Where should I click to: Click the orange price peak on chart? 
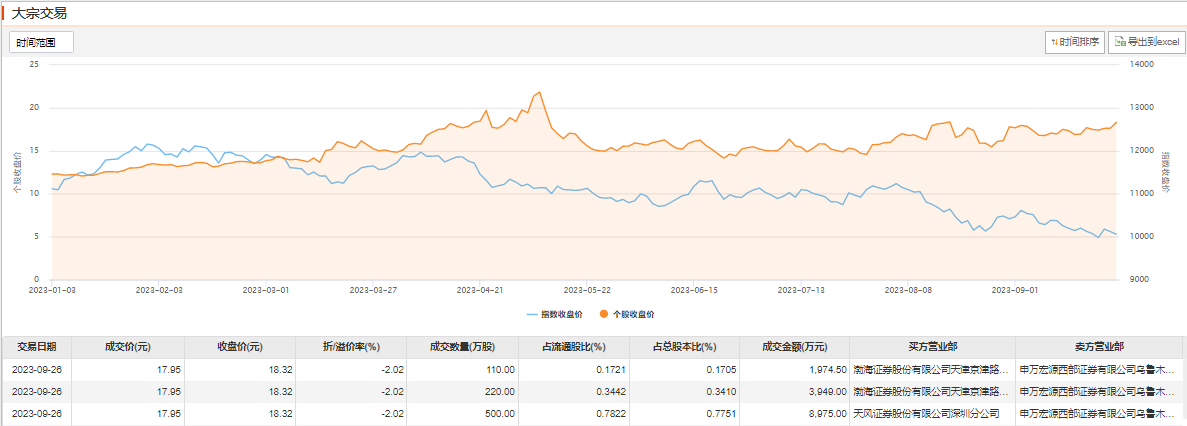[540, 92]
